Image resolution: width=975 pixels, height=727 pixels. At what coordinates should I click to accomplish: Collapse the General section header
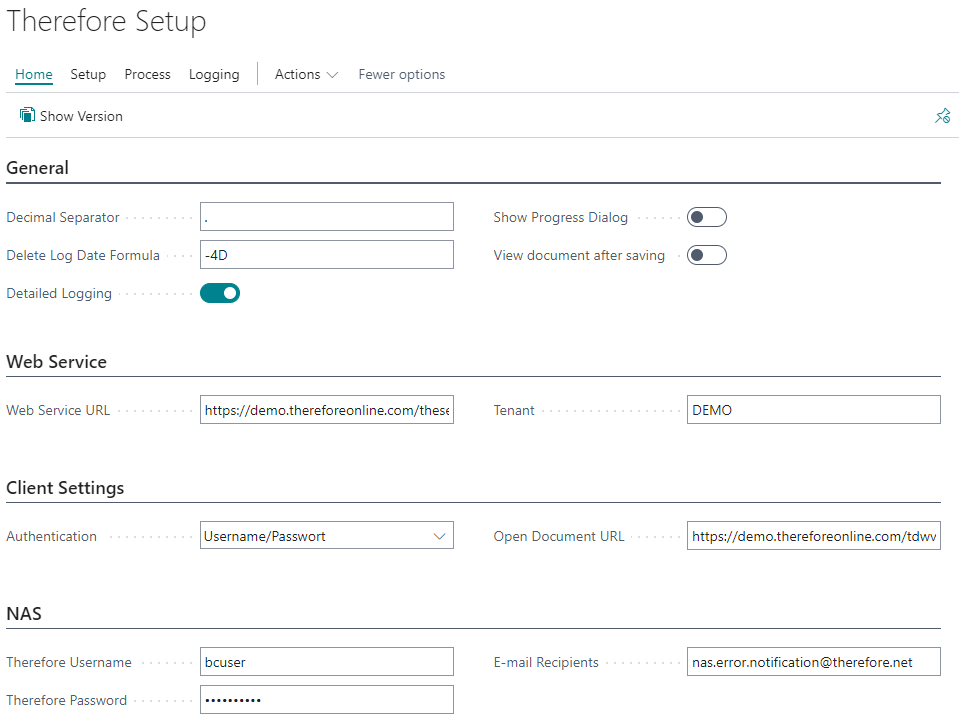click(x=37, y=168)
